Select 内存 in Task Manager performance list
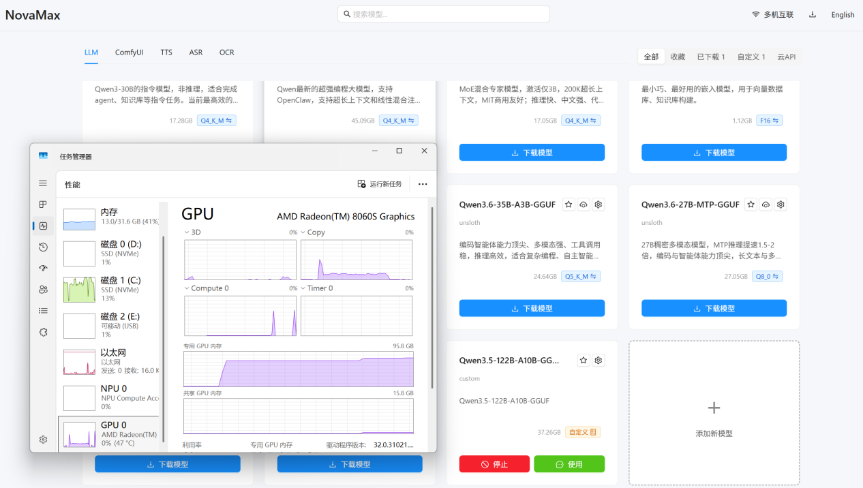This screenshot has width=863, height=488. click(x=110, y=217)
